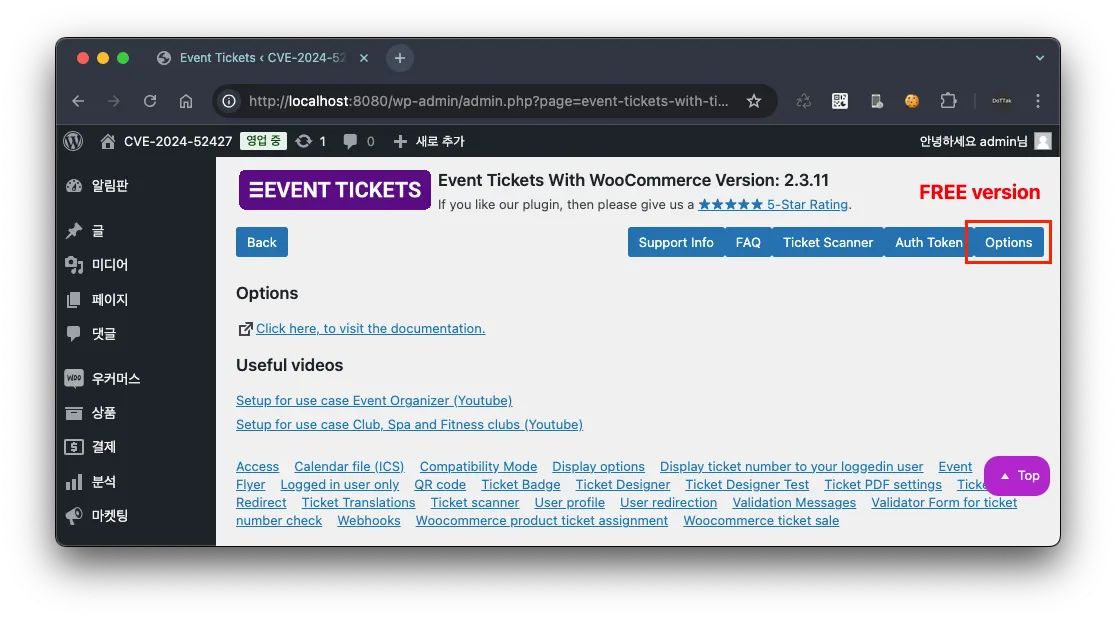Open the extensions puzzle piece menu
The width and height of the screenshot is (1116, 620).
pyautogui.click(x=948, y=101)
